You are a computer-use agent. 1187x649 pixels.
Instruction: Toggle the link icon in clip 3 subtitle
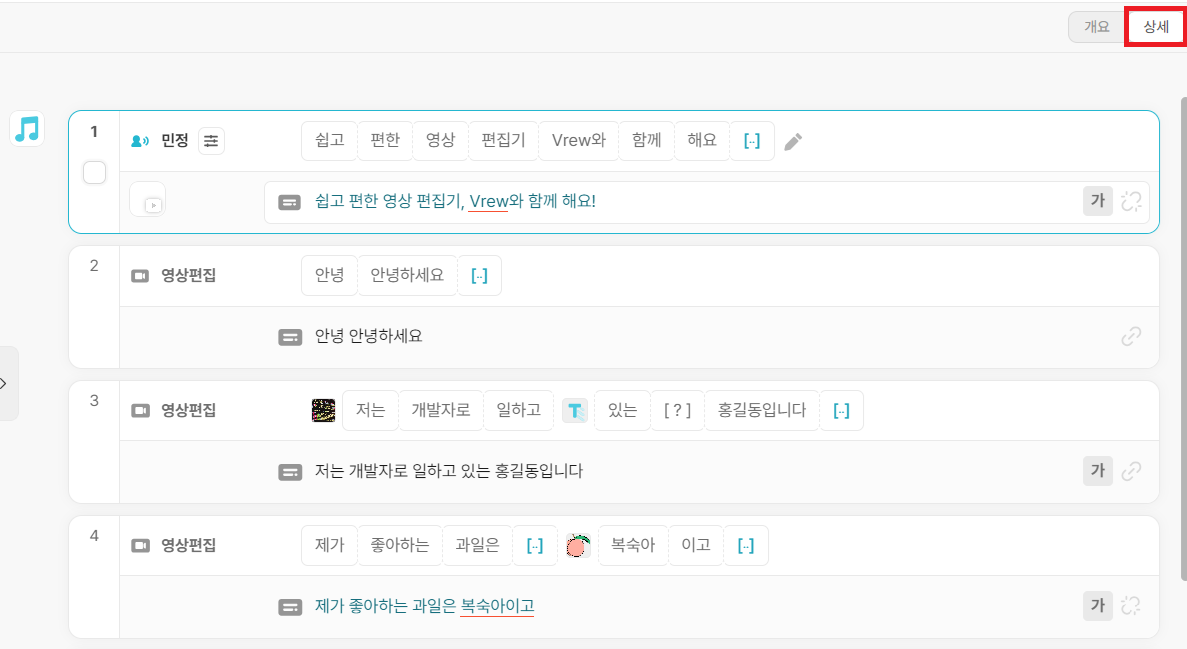click(x=1131, y=471)
